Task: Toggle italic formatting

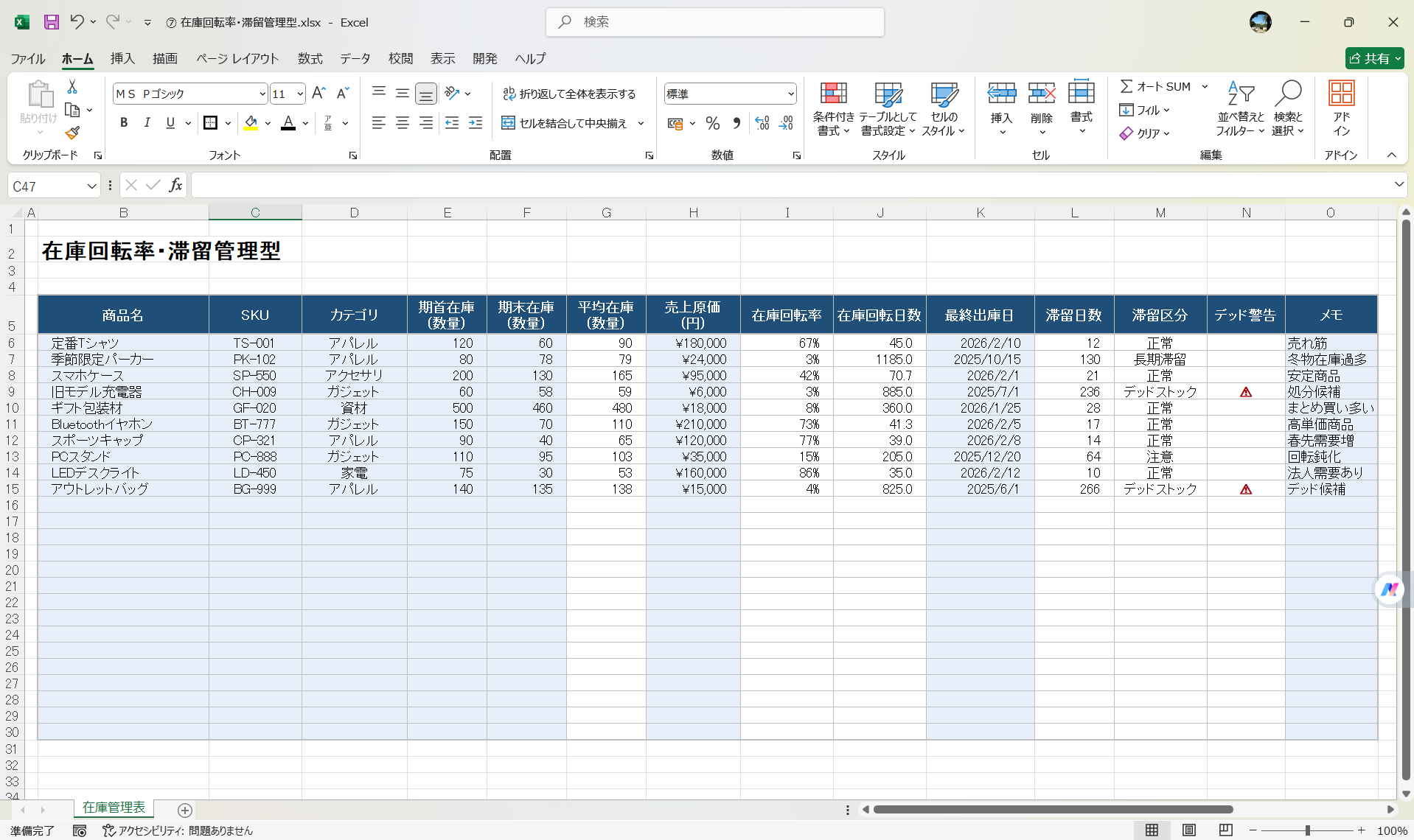Action: (x=147, y=122)
